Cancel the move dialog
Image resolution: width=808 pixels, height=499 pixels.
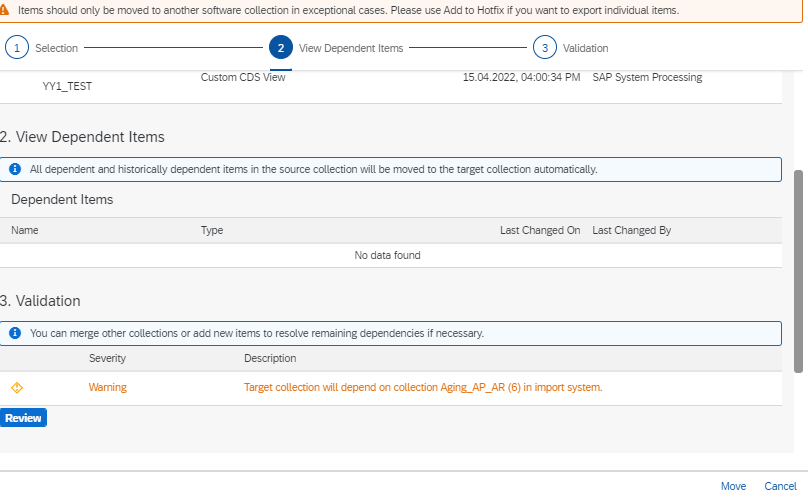[x=780, y=486]
